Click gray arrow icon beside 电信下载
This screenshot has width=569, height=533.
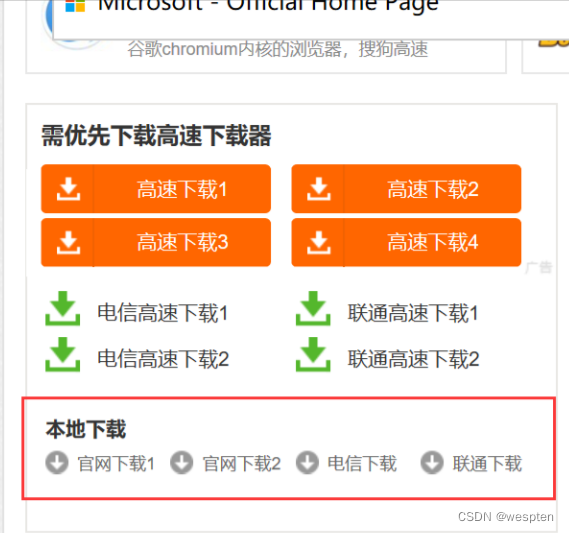[307, 463]
